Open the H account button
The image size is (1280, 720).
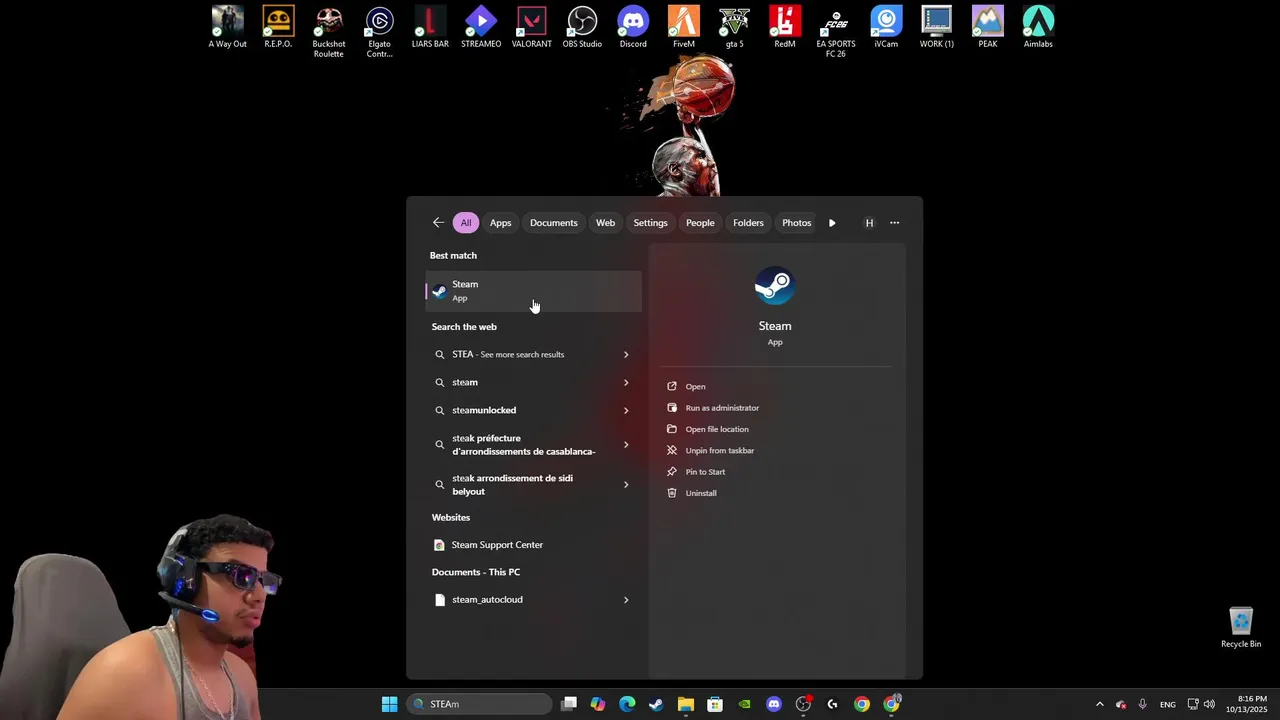click(x=869, y=223)
